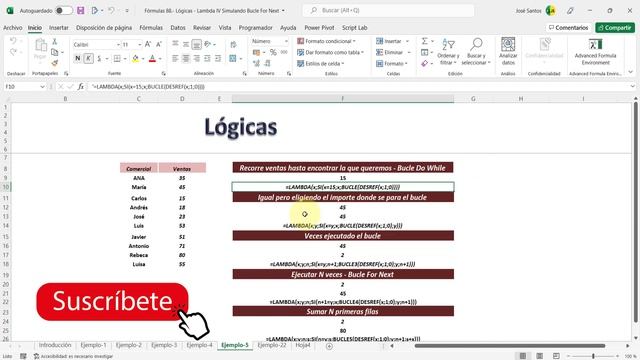Click the Copy icon in Portapapeles
The width and height of the screenshot is (640, 360).
[x=55, y=52]
